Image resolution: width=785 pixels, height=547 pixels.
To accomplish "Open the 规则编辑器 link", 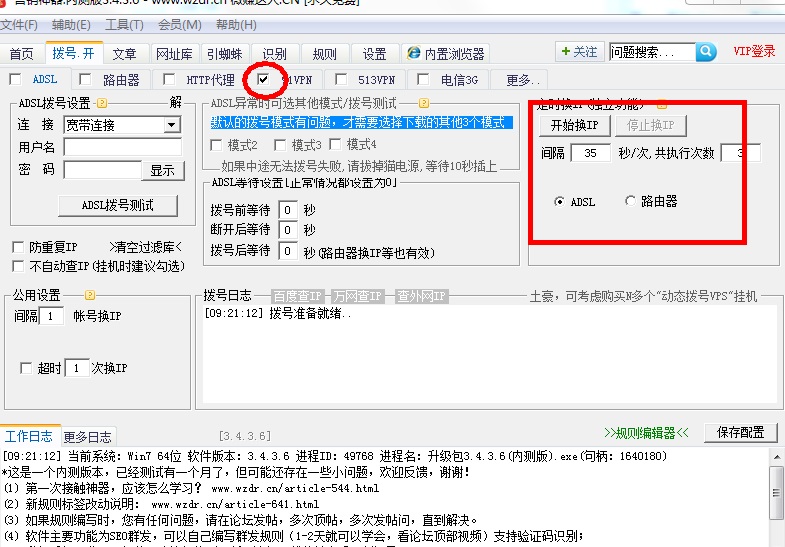I will tap(646, 433).
